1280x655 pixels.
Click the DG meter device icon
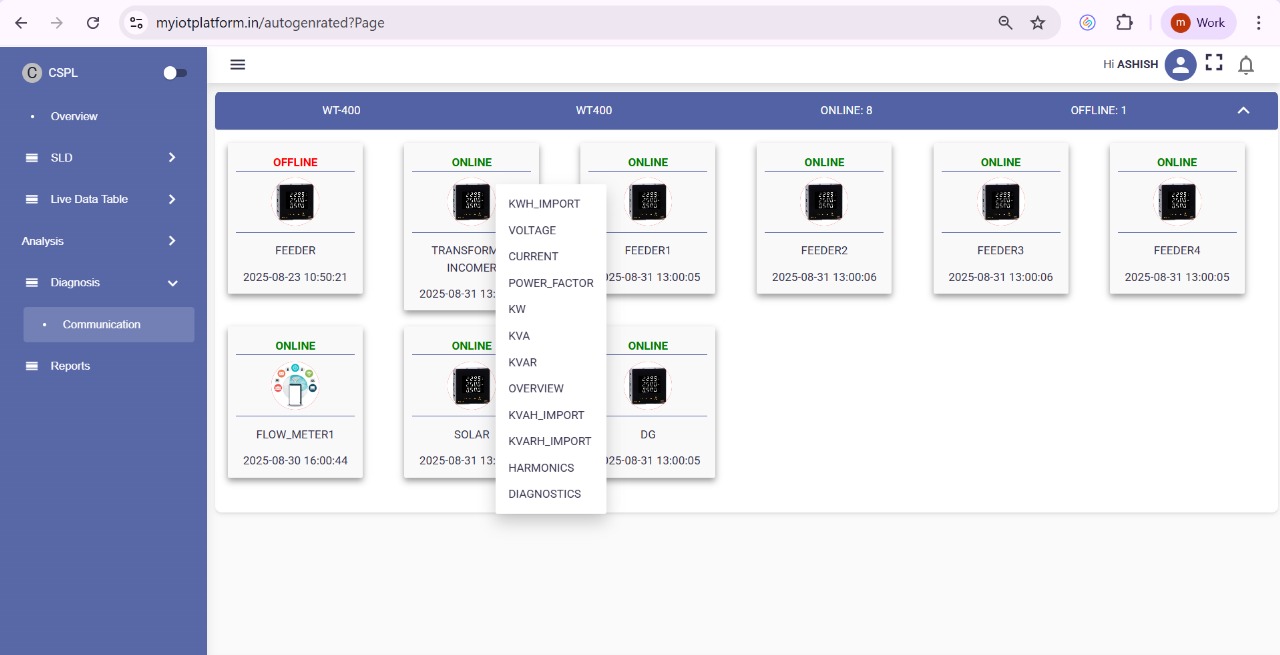(x=648, y=386)
